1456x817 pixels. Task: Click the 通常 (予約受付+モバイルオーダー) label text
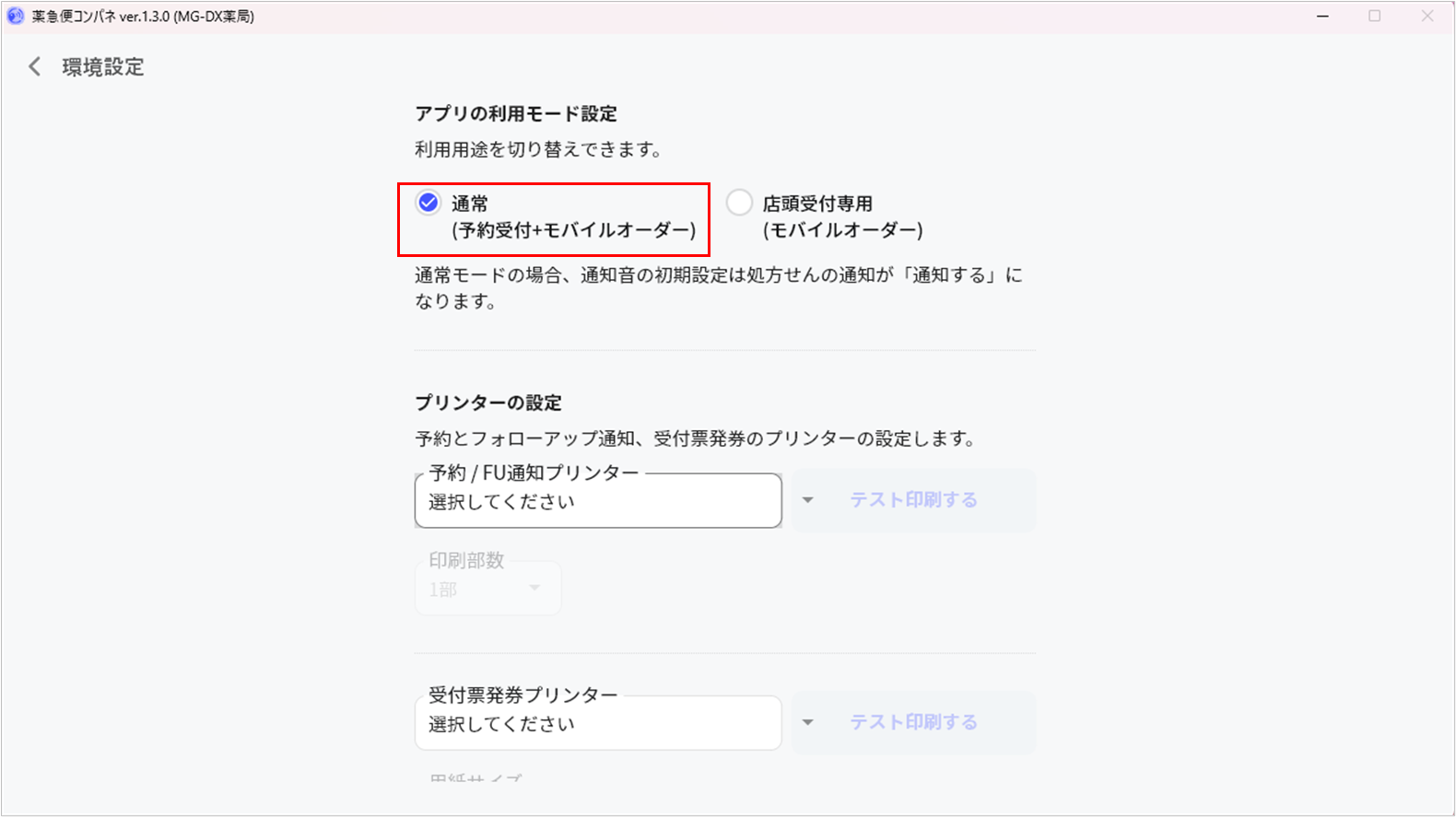[572, 217]
